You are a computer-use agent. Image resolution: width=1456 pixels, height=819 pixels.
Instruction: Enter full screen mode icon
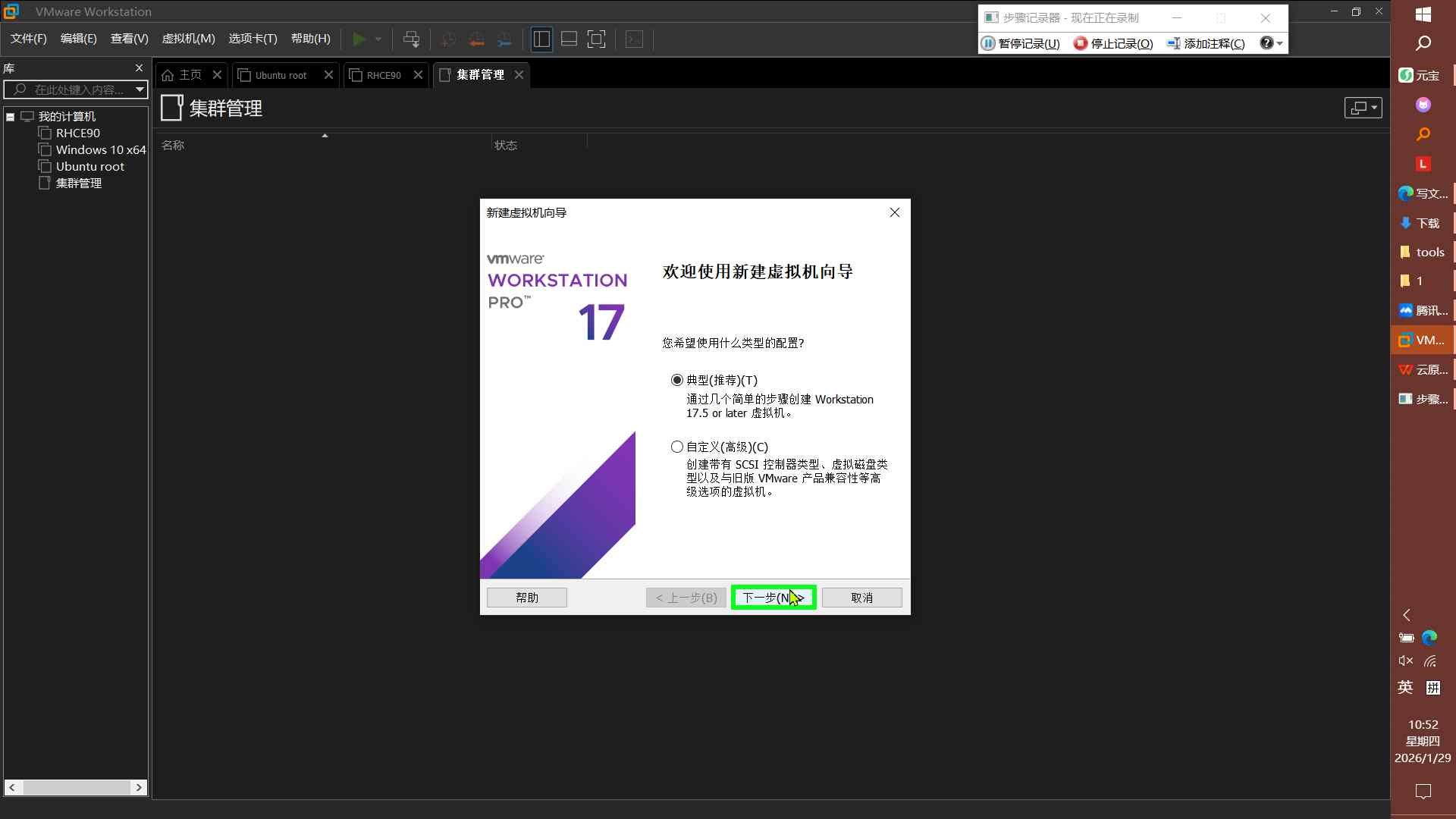597,39
